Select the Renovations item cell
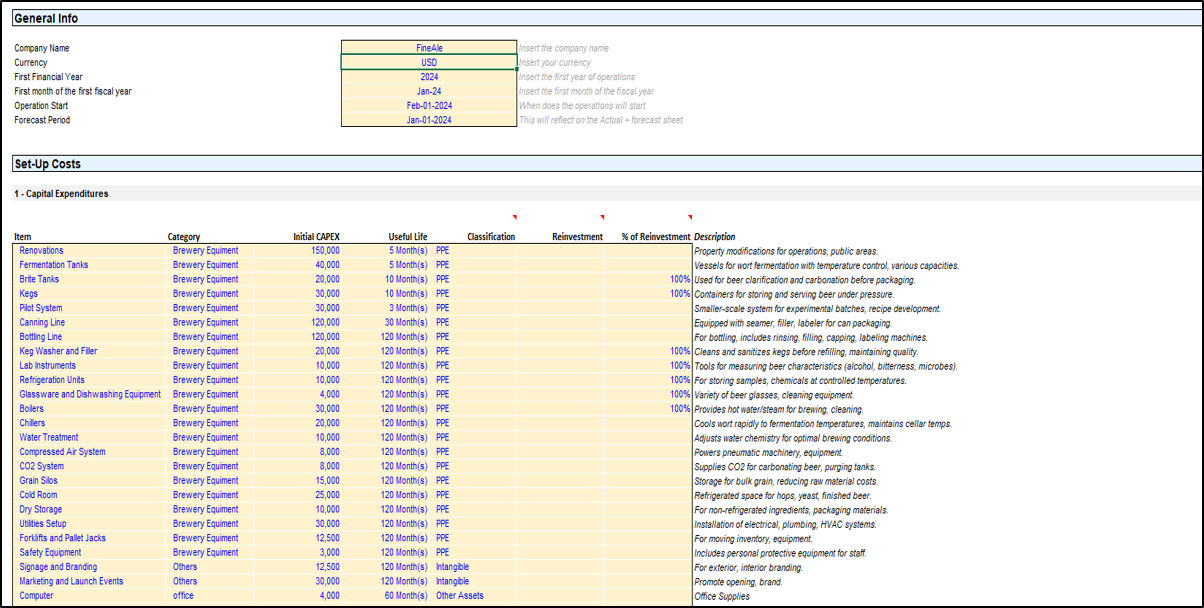The width and height of the screenshot is (1204, 608). click(42, 251)
